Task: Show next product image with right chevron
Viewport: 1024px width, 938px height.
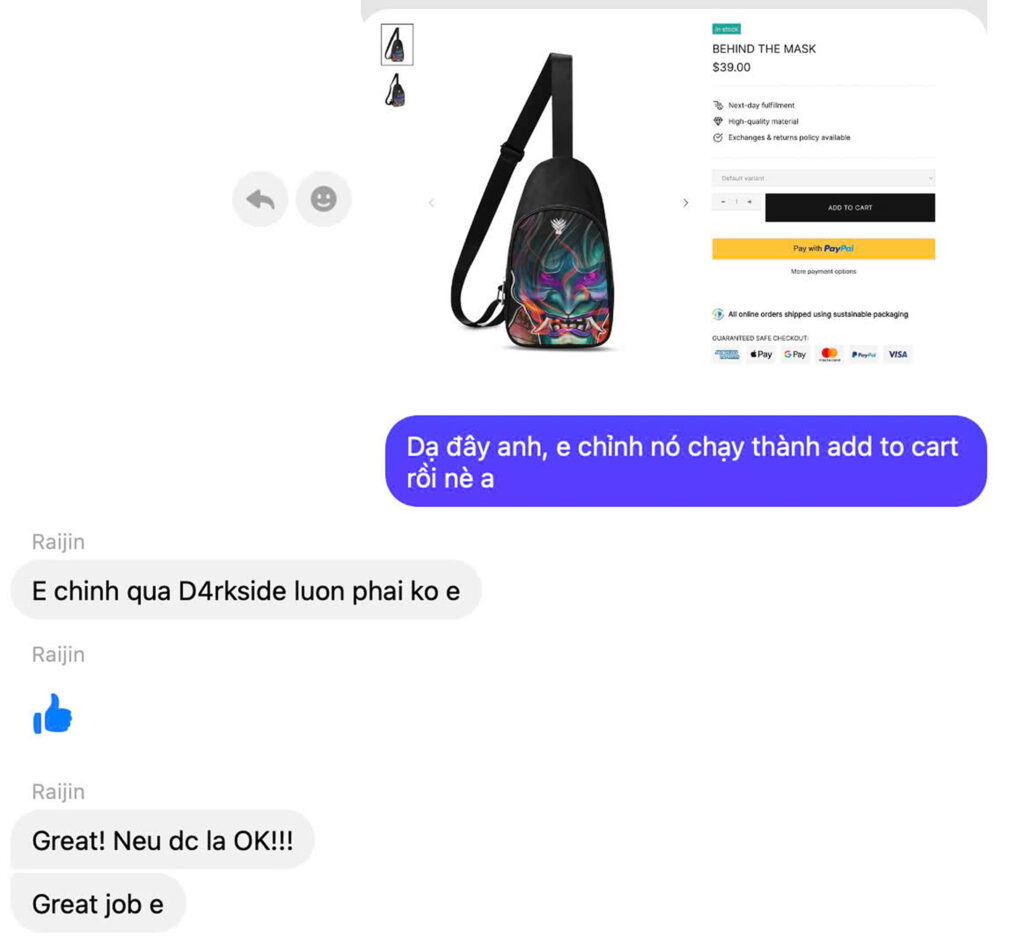Action: point(685,202)
